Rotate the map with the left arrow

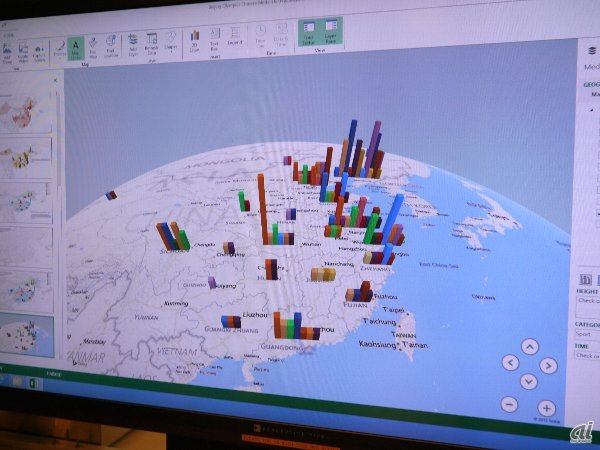coord(510,363)
